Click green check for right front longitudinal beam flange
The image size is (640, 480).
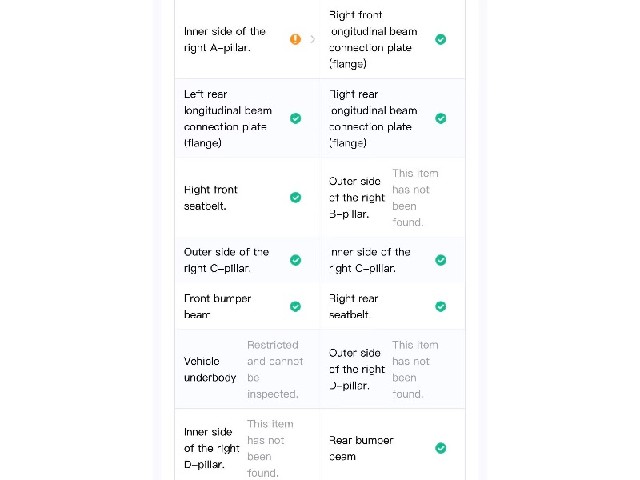[440, 39]
